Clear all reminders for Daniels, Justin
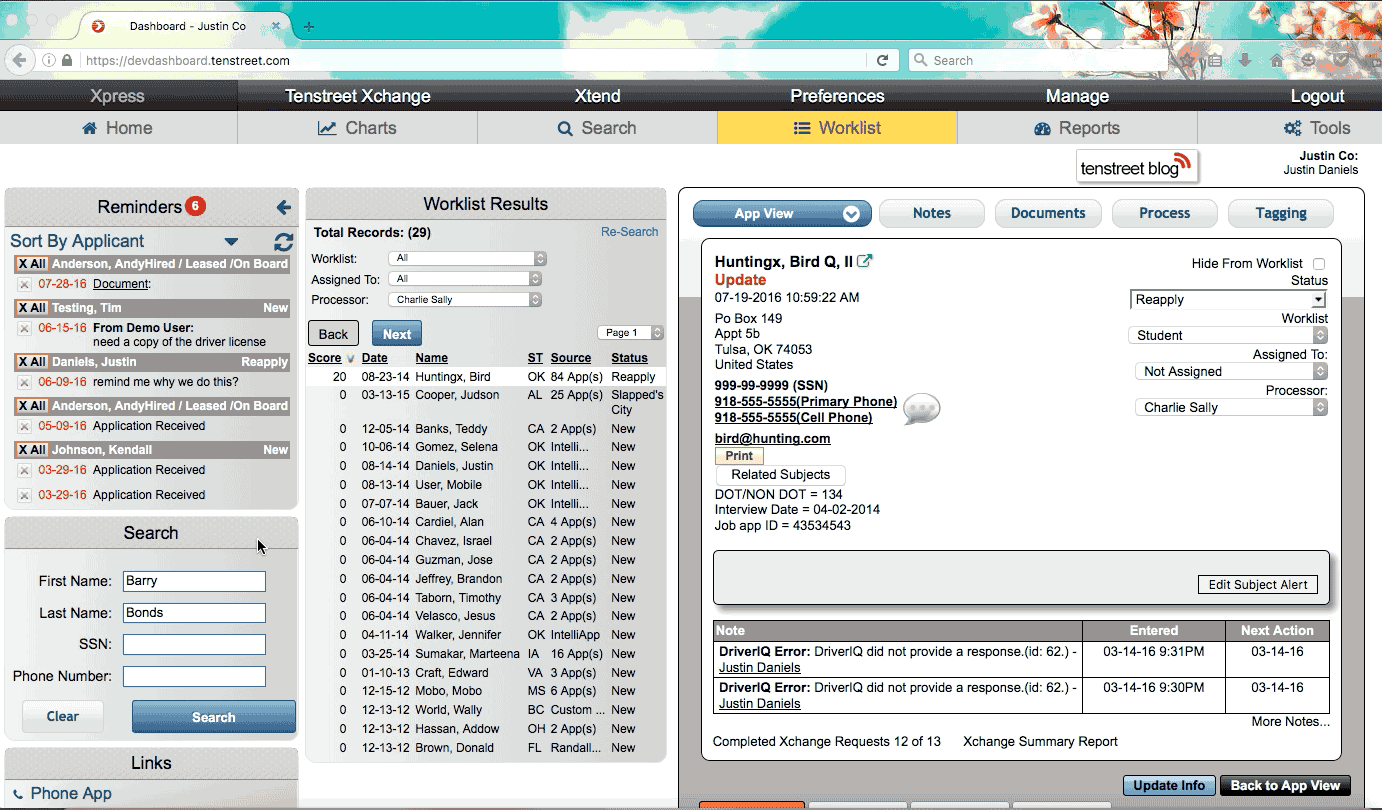Viewport: 1382px width, 810px height. click(32, 362)
